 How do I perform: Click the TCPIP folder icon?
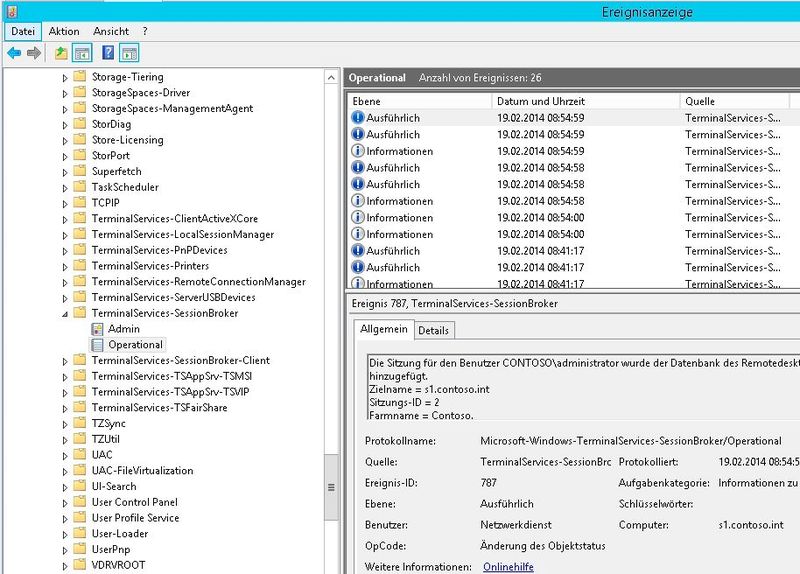[80, 203]
